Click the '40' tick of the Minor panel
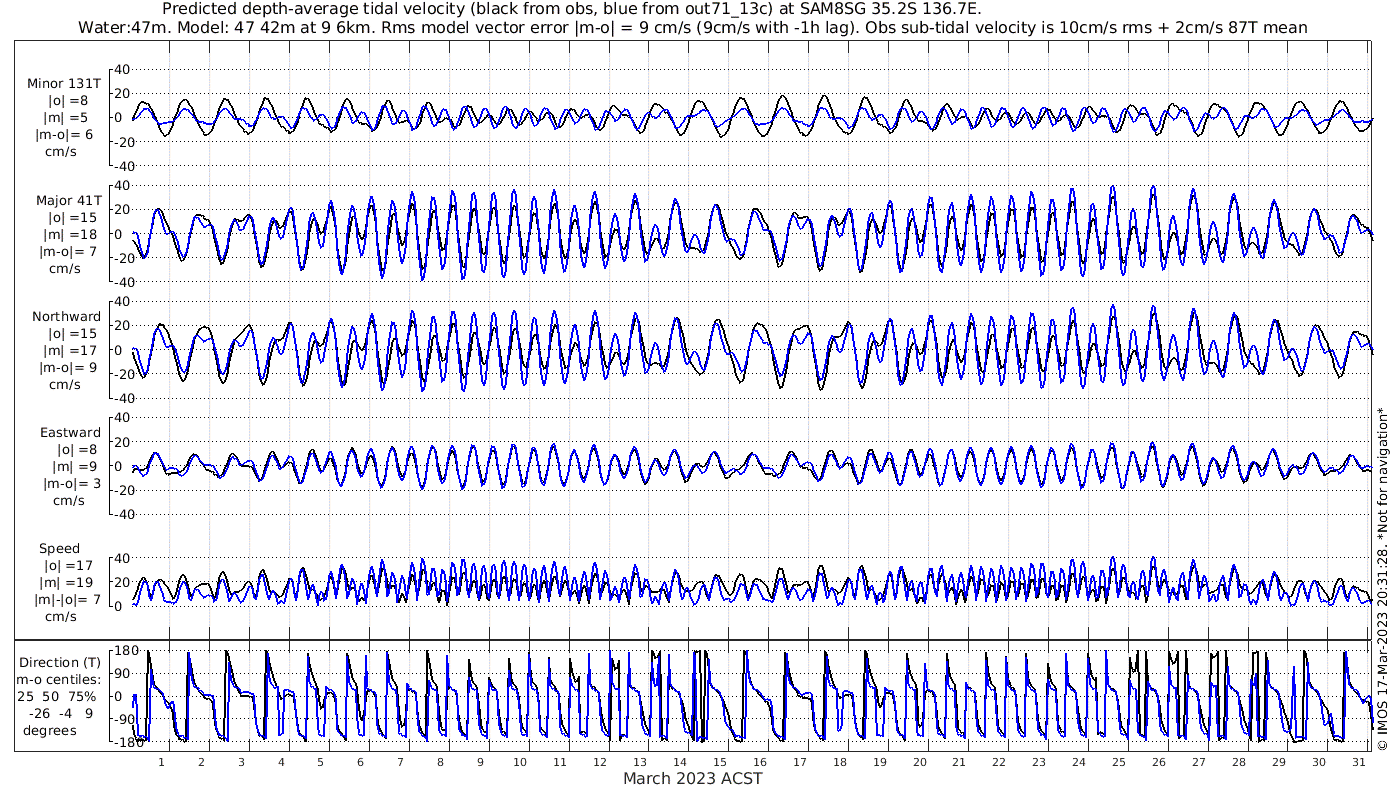This screenshot has height=800, width=1400. pos(123,69)
